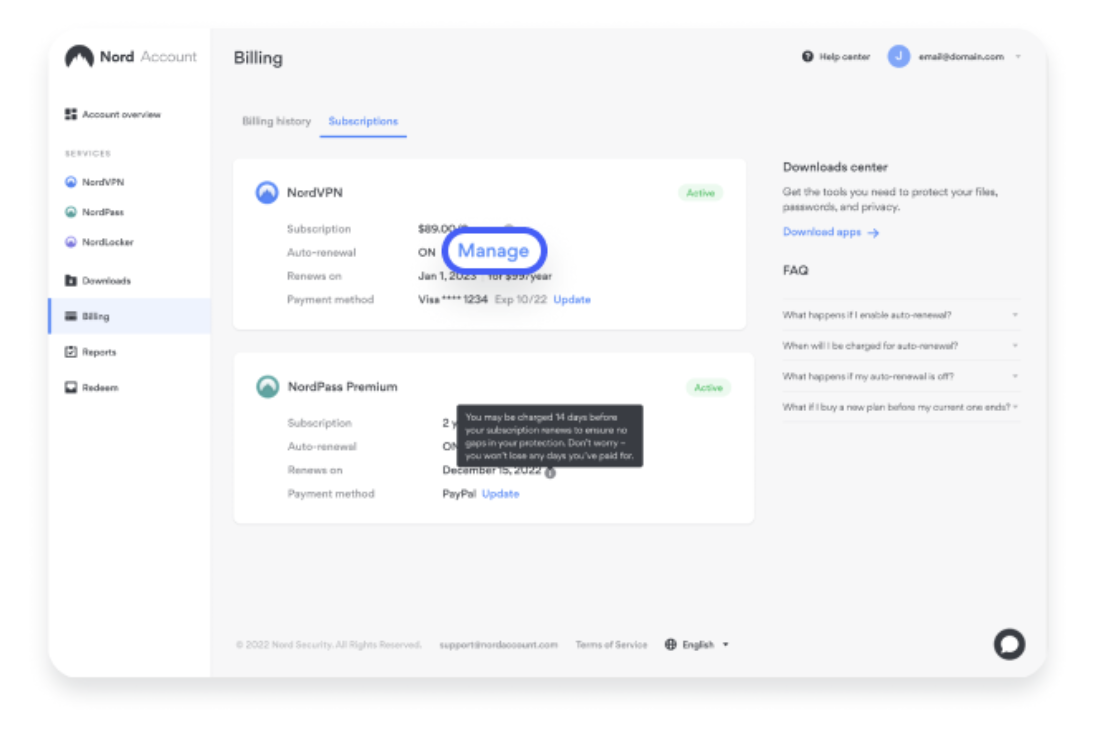Update the PayPal payment method
1118x742 pixels.
[x=501, y=493]
